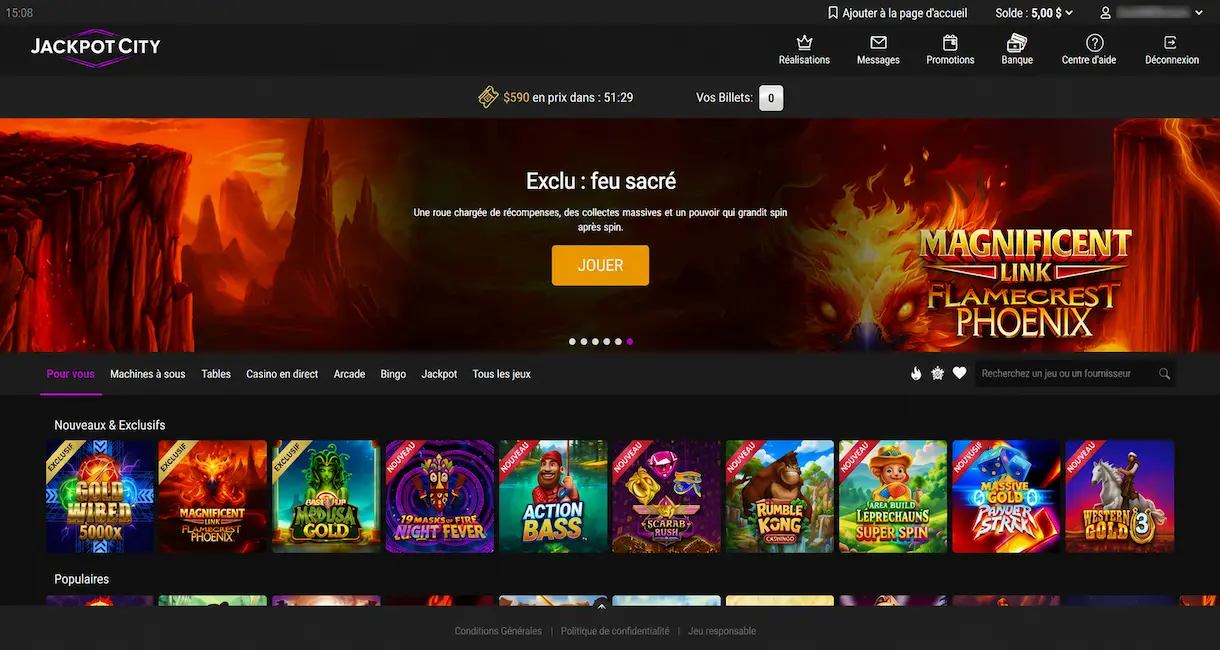Open the Conditions Générales link

(498, 631)
